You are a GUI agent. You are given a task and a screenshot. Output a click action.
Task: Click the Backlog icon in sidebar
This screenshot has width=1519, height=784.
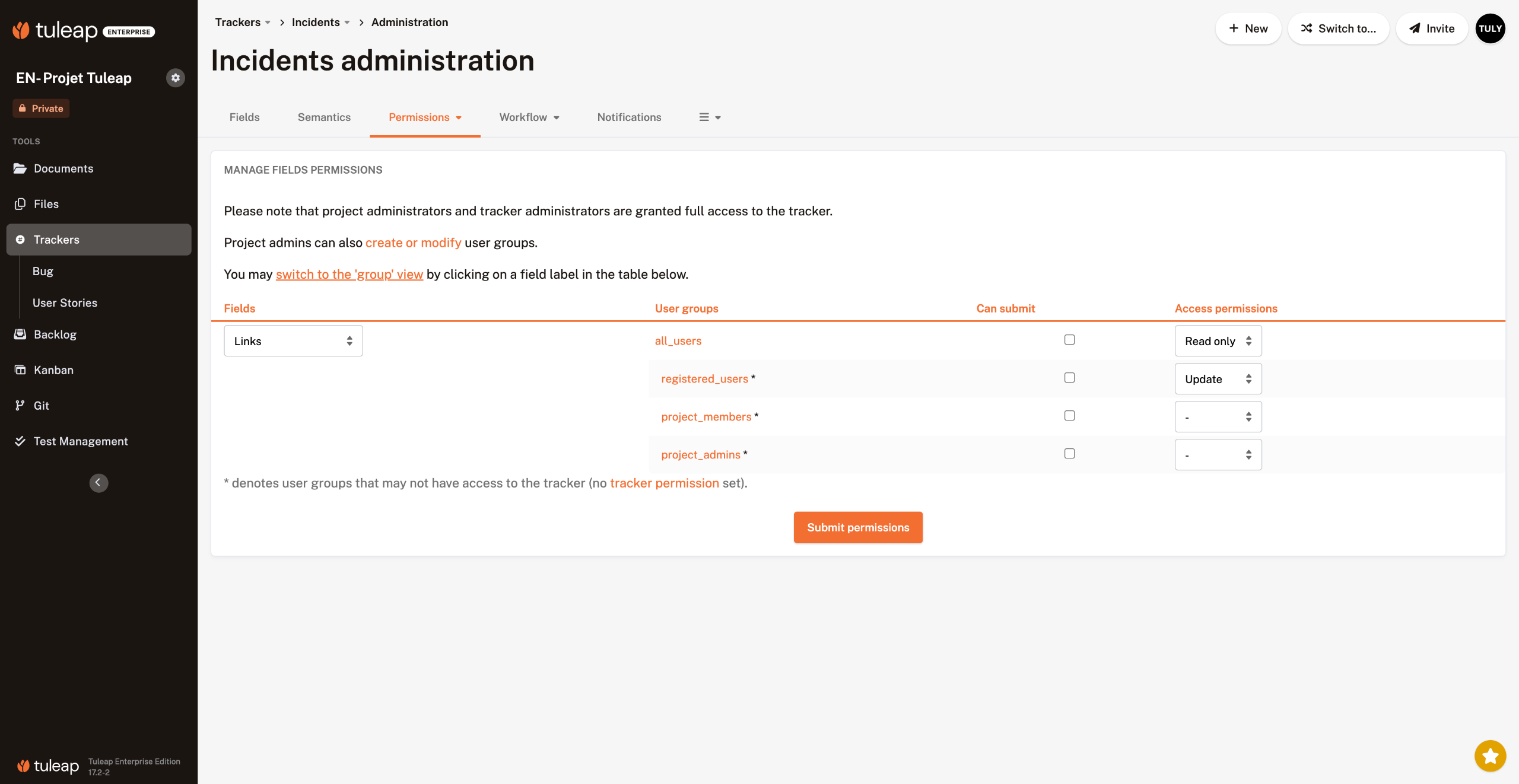click(20, 334)
